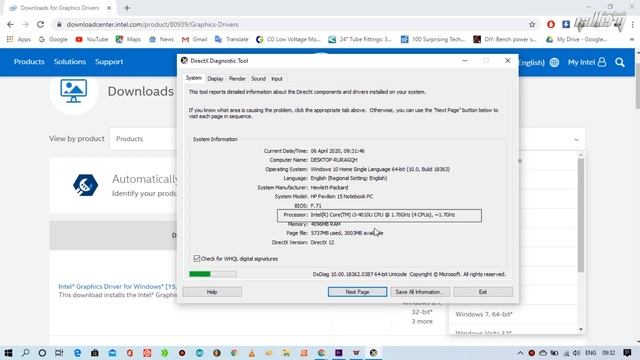Click the green DxDiag progress bar
The image size is (640, 360).
(x=213, y=274)
